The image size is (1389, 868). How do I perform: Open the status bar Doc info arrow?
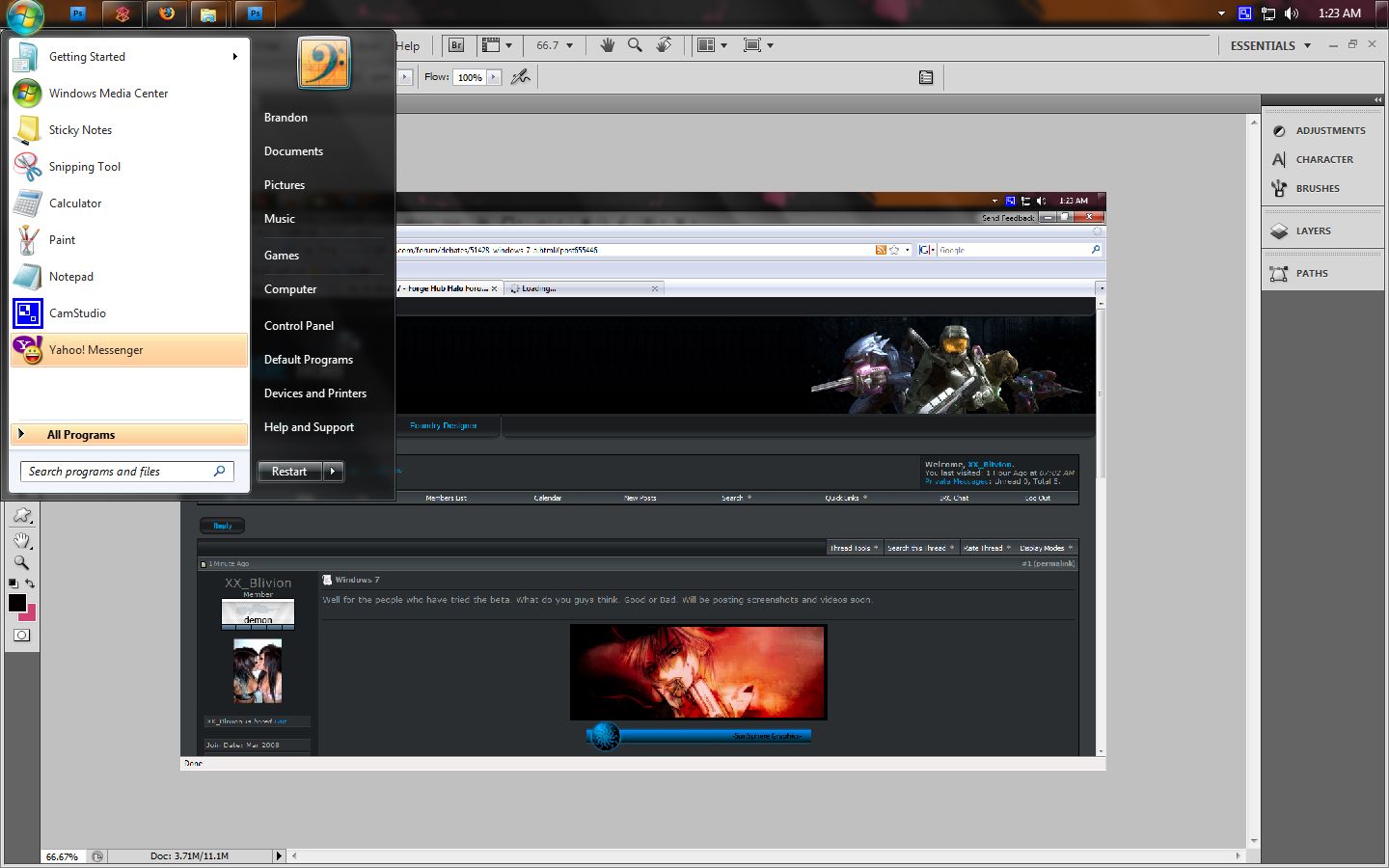279,856
